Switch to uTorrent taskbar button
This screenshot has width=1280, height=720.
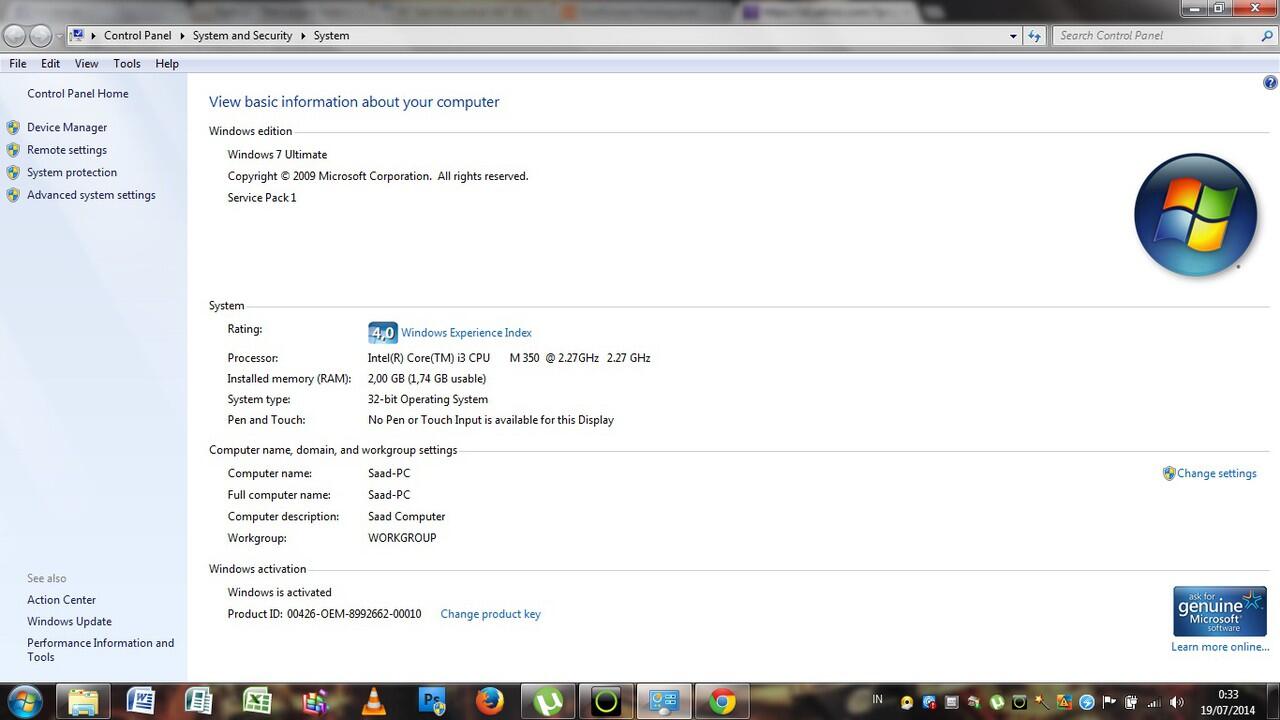(548, 702)
